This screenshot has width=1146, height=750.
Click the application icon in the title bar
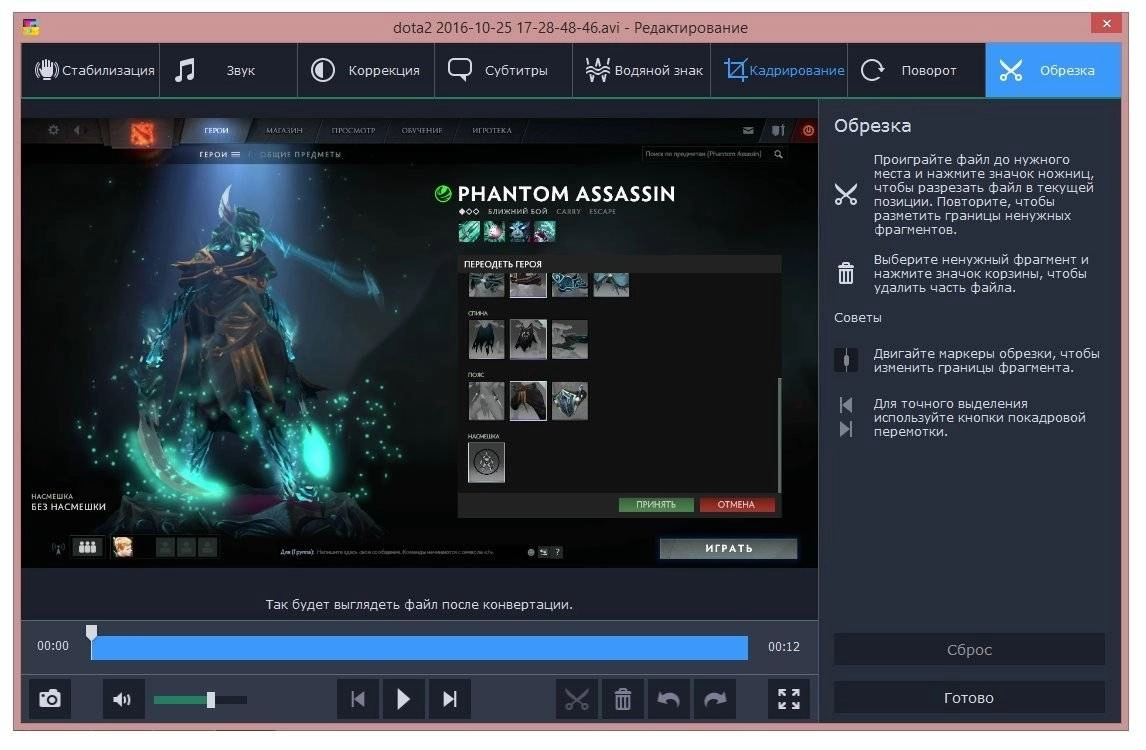click(31, 28)
